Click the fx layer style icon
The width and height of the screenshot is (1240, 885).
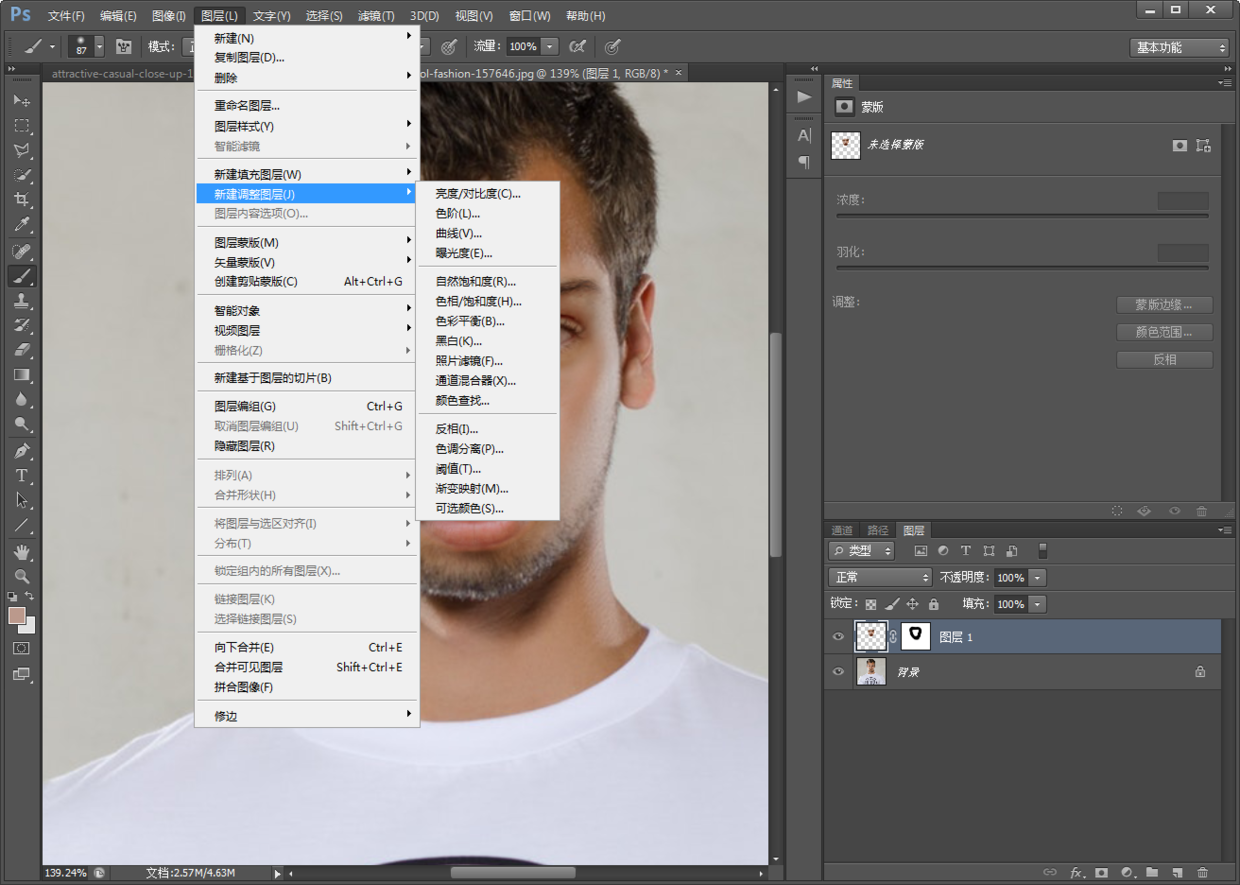[x=1077, y=873]
